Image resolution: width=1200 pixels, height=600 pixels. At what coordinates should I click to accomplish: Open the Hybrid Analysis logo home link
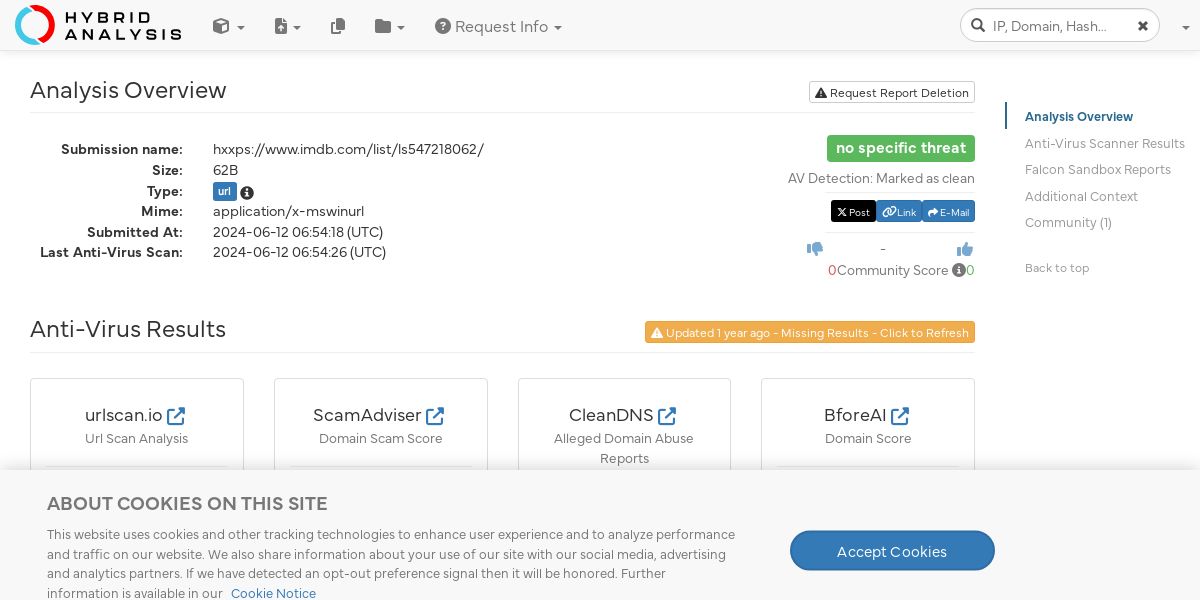(x=98, y=25)
